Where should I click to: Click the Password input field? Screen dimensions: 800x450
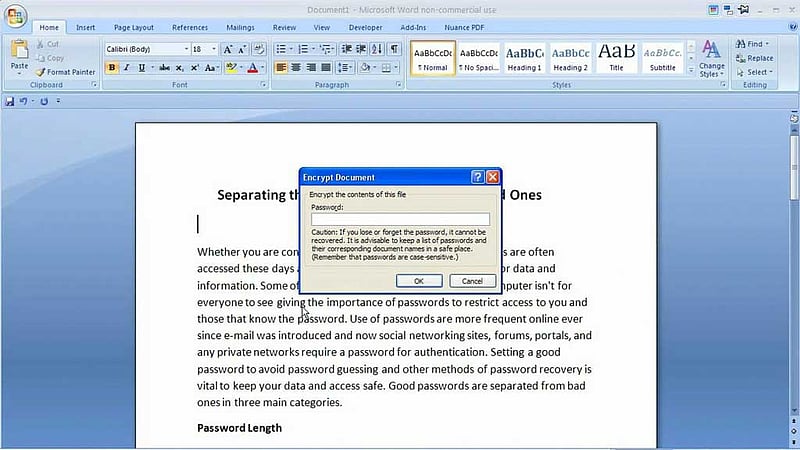point(401,219)
